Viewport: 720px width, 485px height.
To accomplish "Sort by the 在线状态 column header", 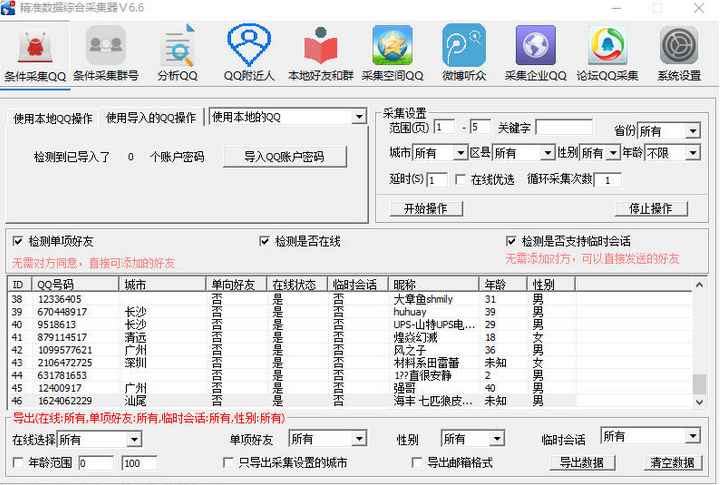I will (x=297, y=285).
